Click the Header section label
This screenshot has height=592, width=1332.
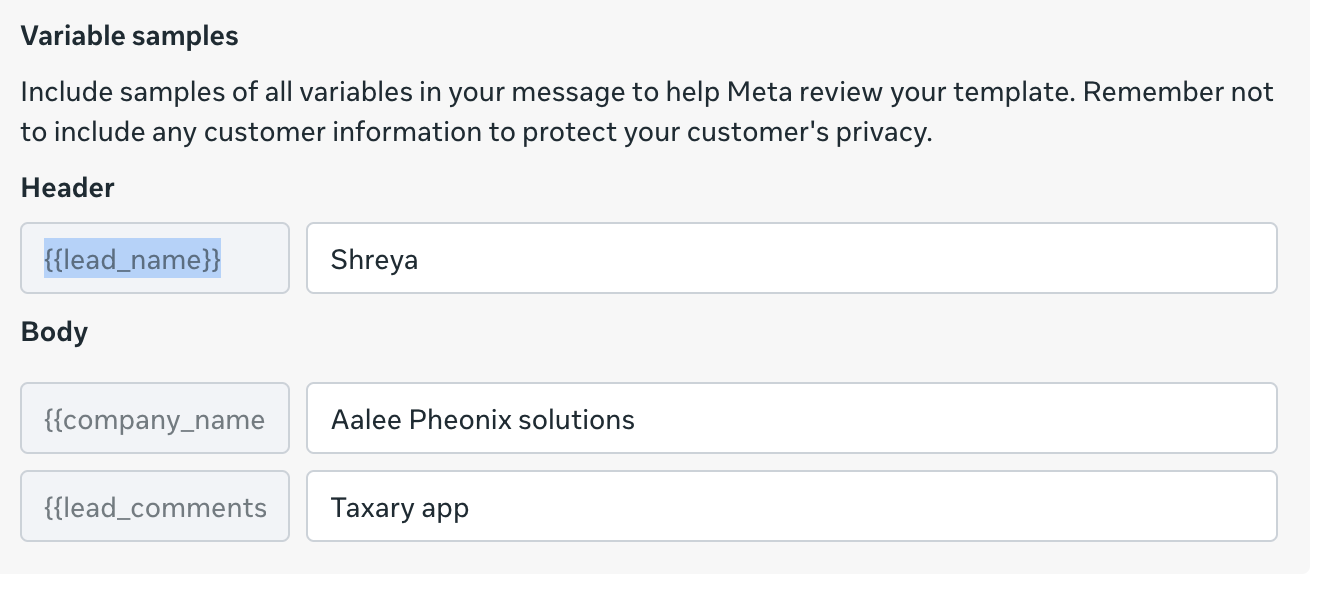click(67, 187)
